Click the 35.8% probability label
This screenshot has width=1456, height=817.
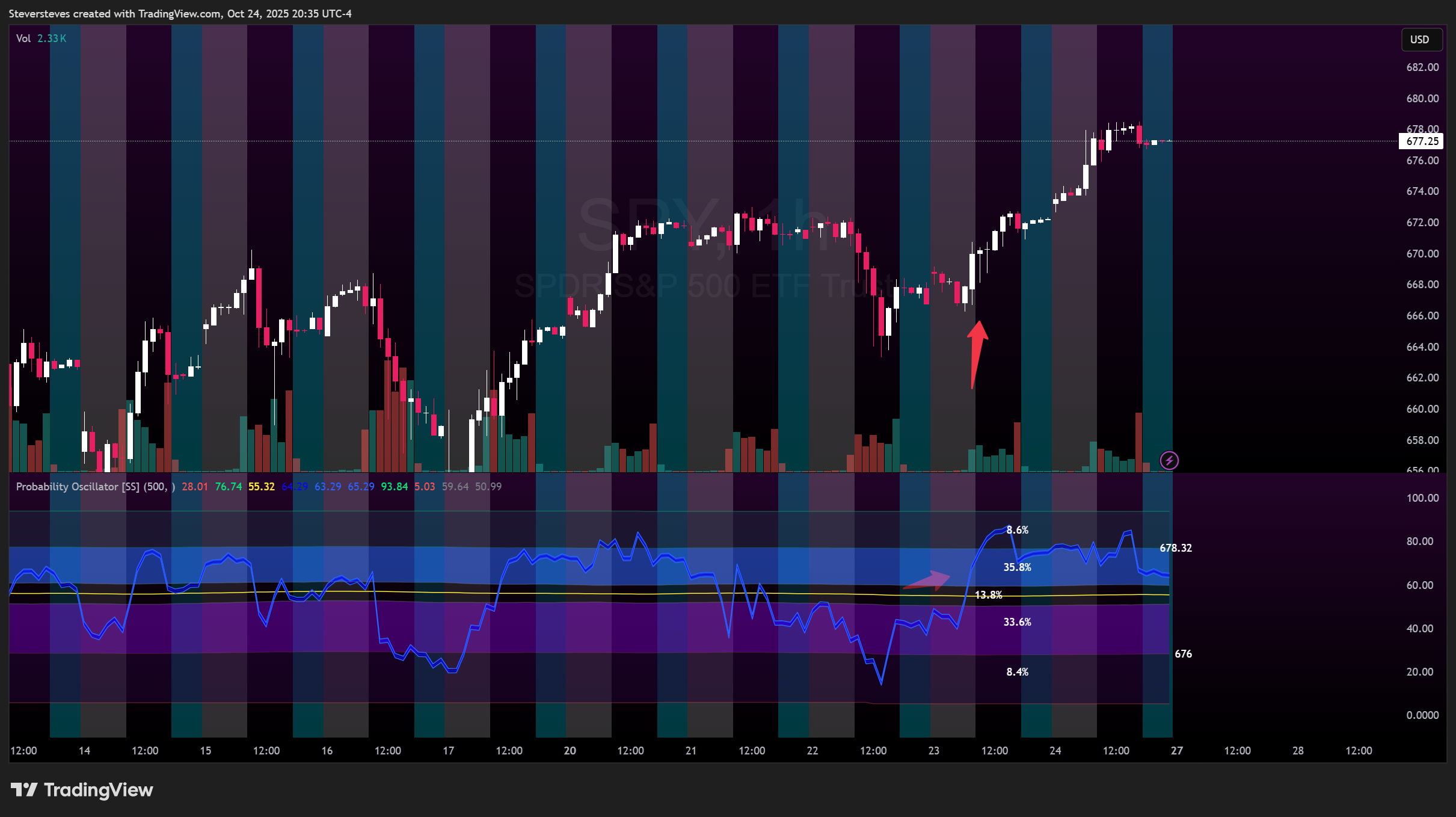(1017, 567)
